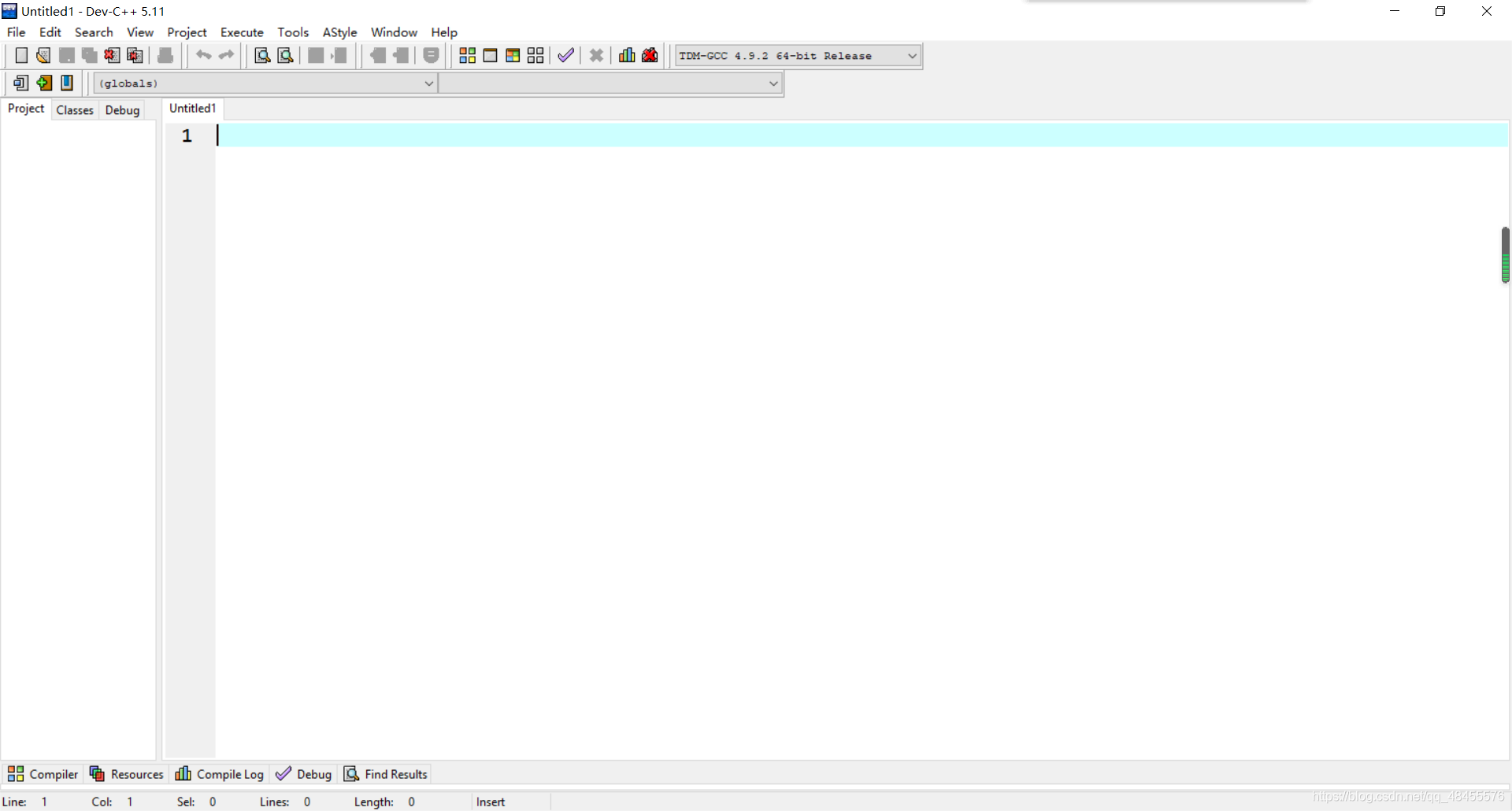Open Find with the magnifier icon

click(x=262, y=55)
